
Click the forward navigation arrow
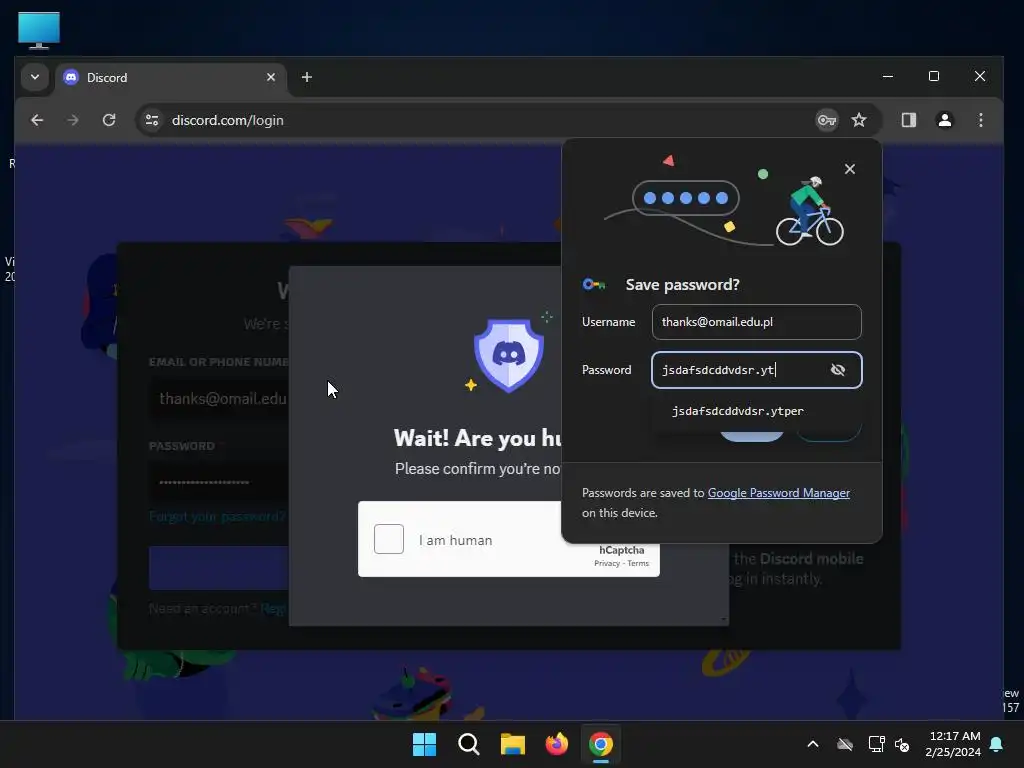point(72,120)
